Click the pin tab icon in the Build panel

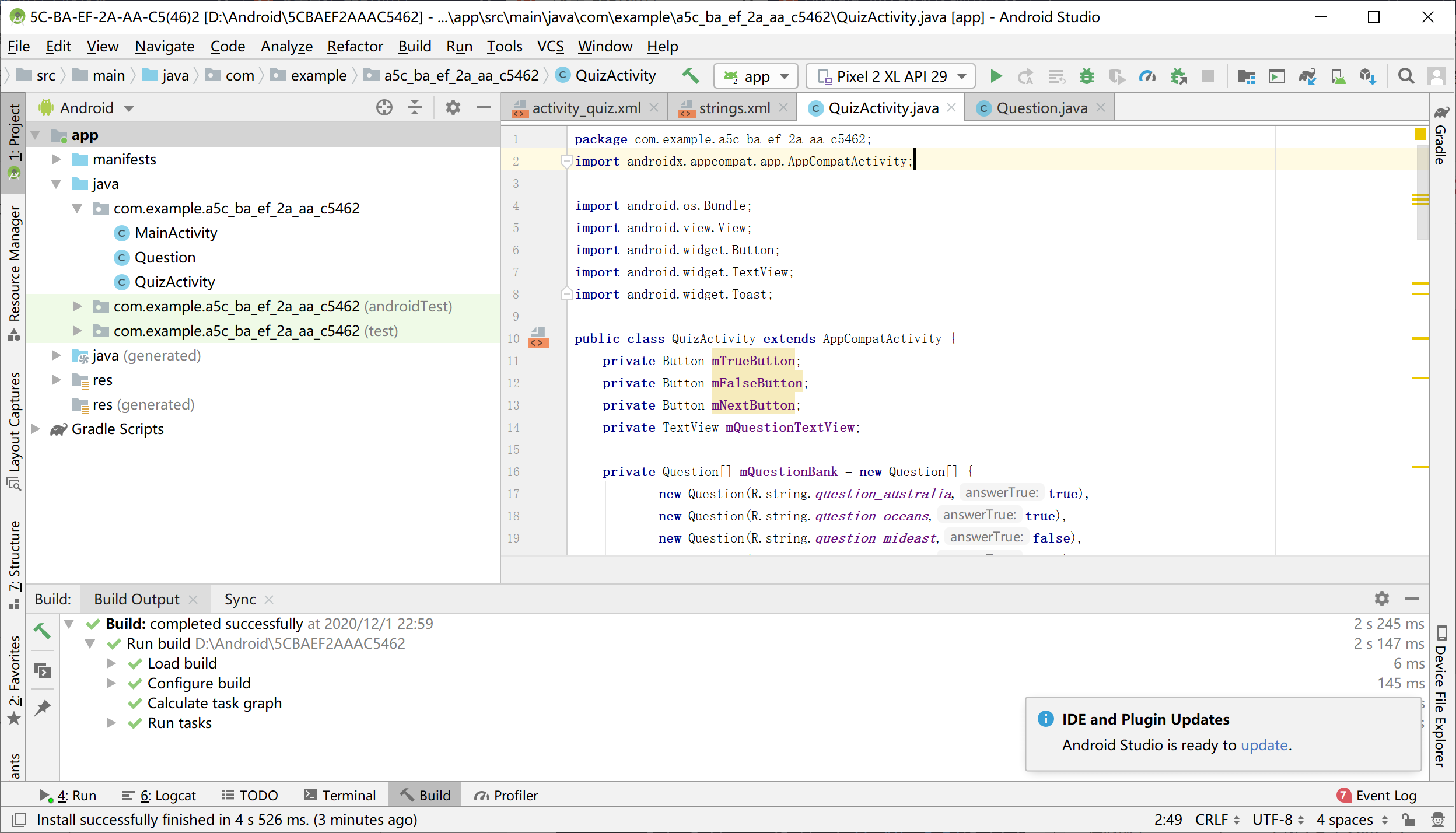(x=42, y=708)
